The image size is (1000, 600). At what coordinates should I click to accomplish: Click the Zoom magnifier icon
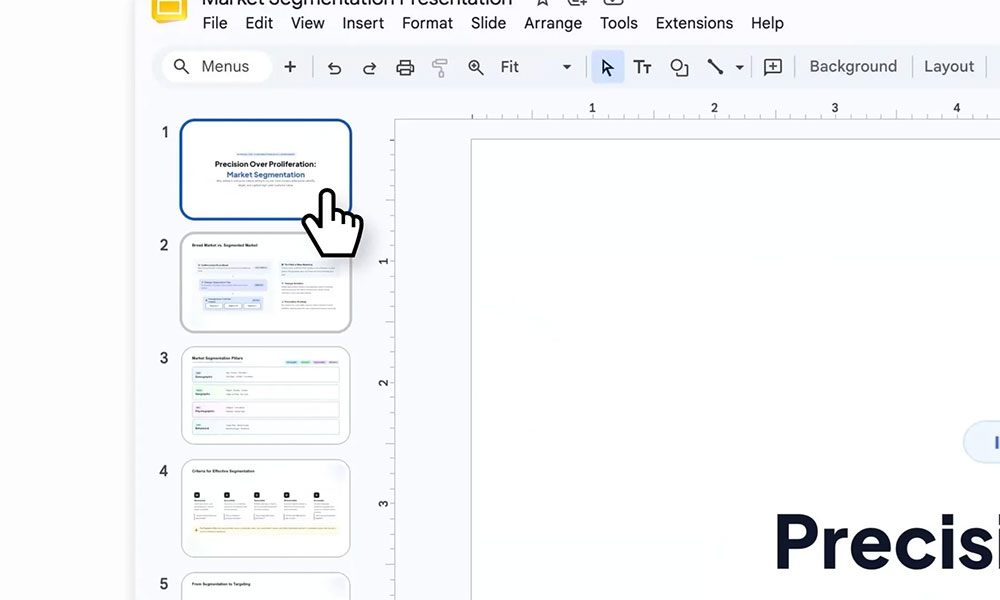coord(476,67)
